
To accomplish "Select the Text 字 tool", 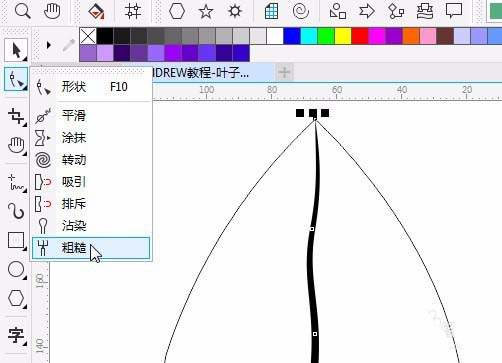I will [16, 335].
